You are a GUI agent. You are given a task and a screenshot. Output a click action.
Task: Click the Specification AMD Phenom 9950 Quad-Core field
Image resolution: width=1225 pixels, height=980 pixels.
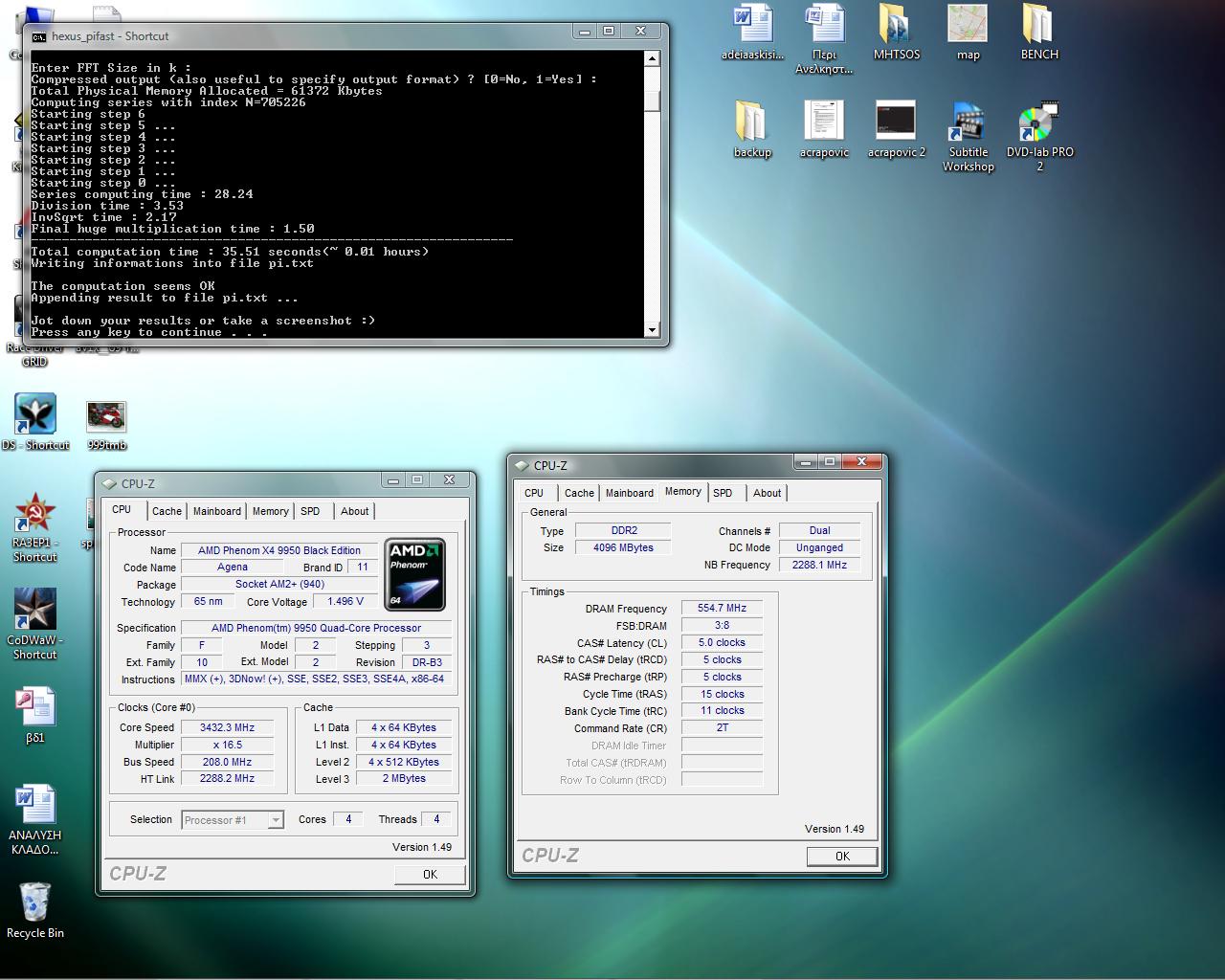pyautogui.click(x=316, y=629)
